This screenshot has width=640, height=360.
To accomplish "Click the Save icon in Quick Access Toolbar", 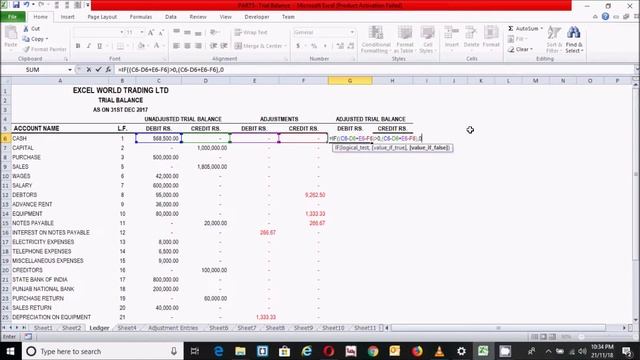I will pos(16,5).
